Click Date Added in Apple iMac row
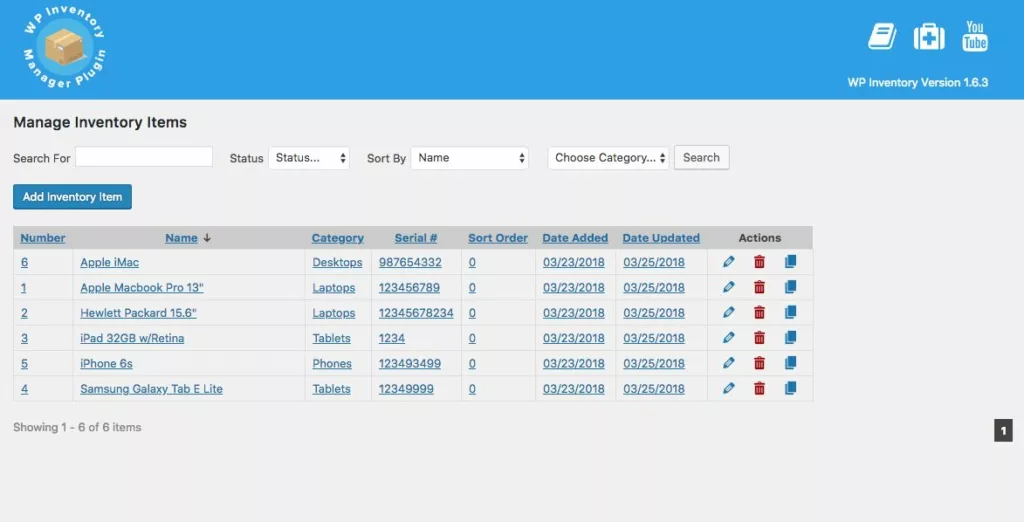The image size is (1024, 522). pos(573,262)
